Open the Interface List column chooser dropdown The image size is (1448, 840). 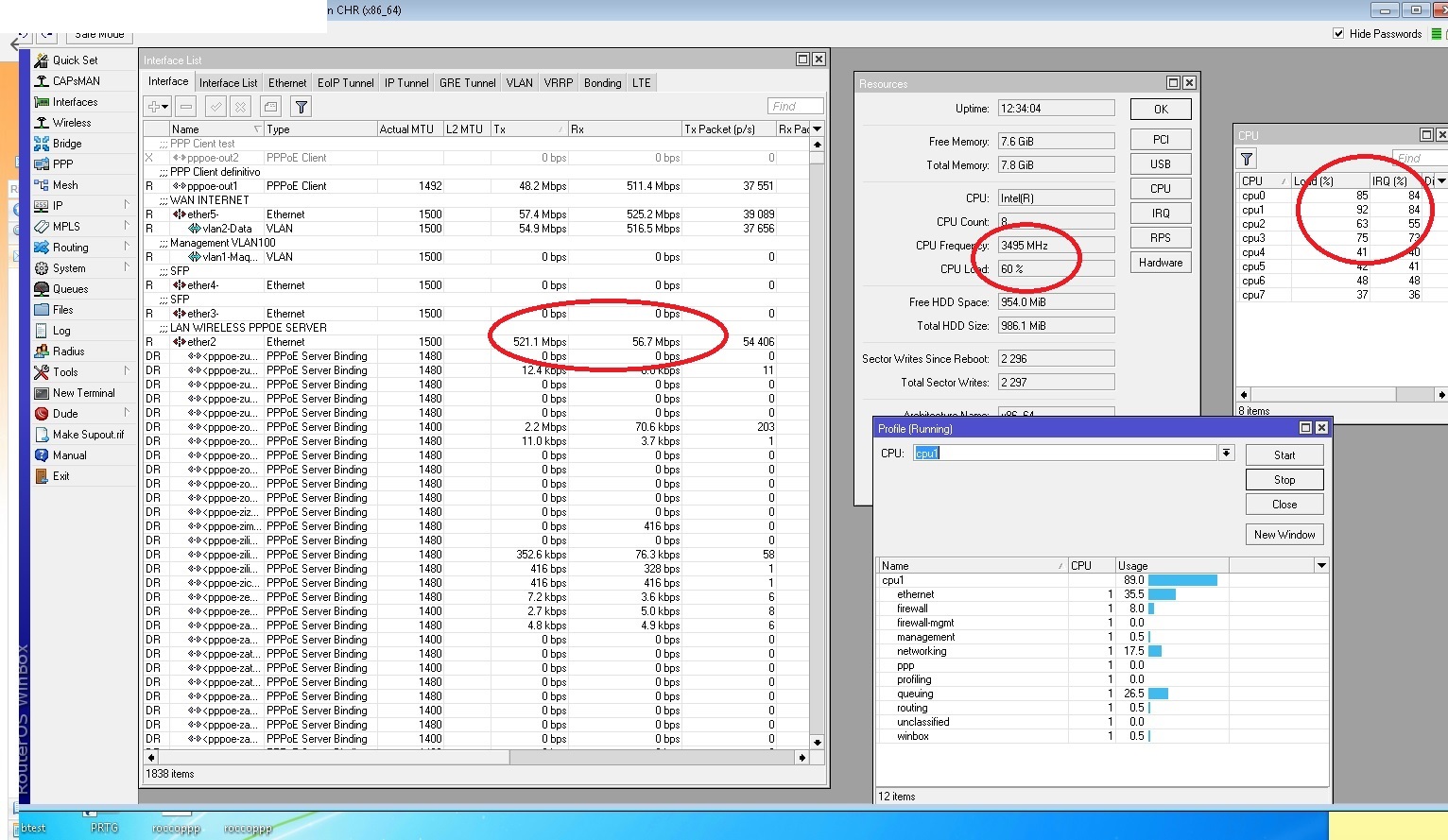(817, 129)
